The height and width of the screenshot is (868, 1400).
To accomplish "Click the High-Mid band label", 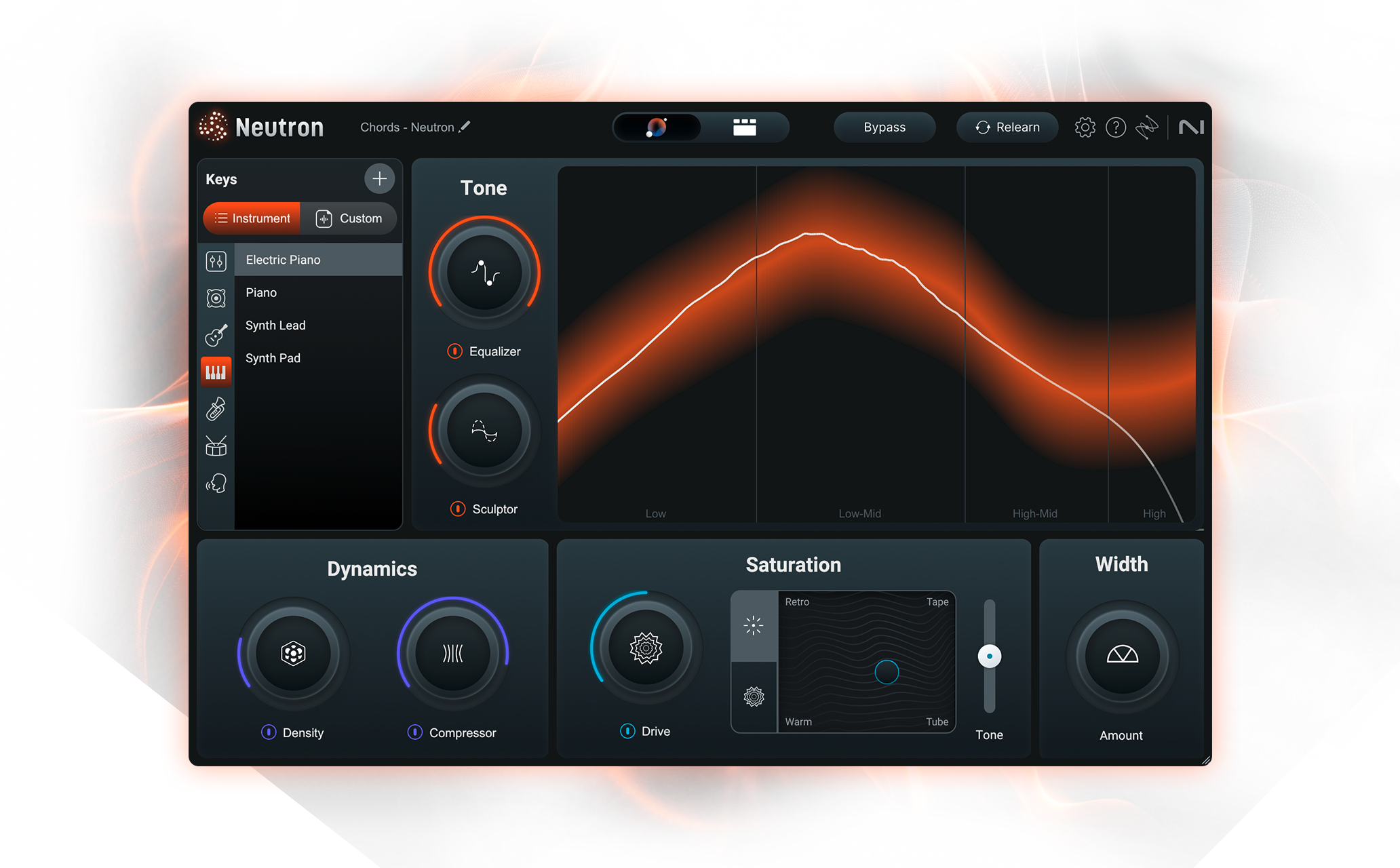I will pyautogui.click(x=1034, y=513).
